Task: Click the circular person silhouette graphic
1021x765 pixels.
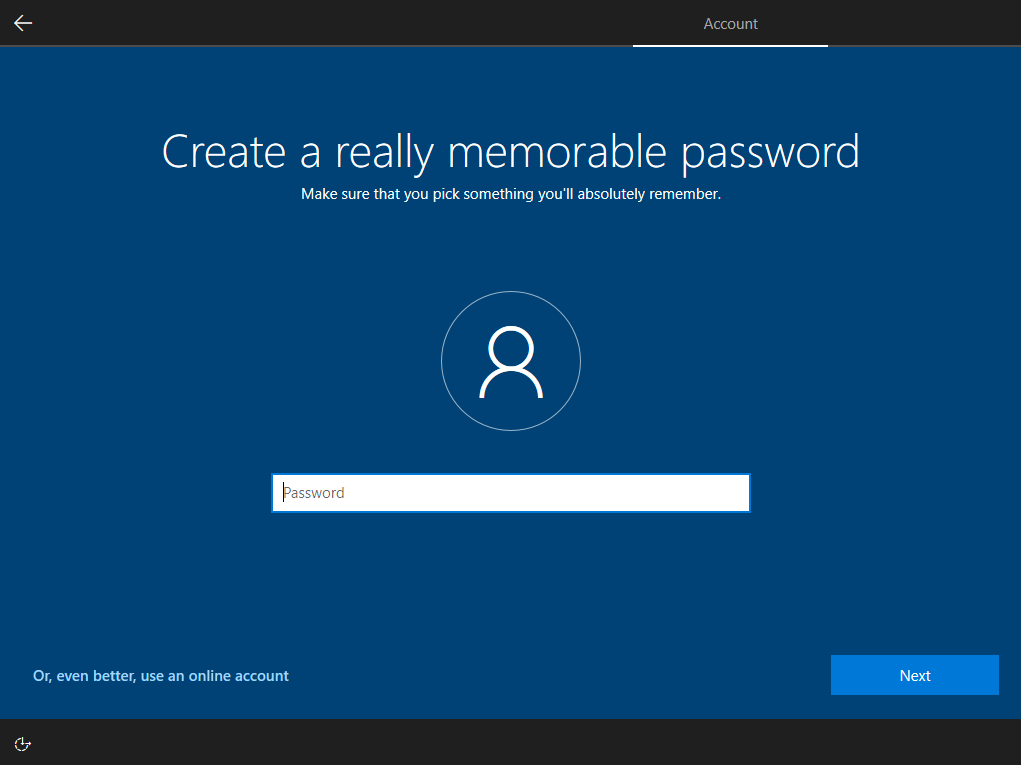Action: point(511,361)
